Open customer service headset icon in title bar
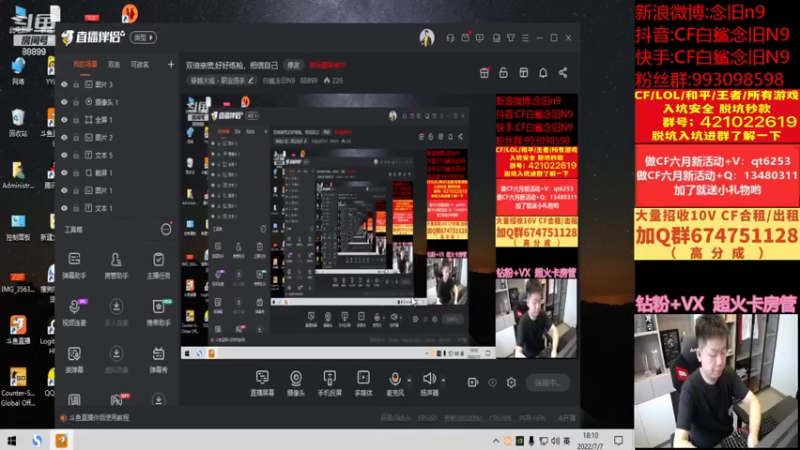The height and width of the screenshot is (450, 800). point(450,38)
